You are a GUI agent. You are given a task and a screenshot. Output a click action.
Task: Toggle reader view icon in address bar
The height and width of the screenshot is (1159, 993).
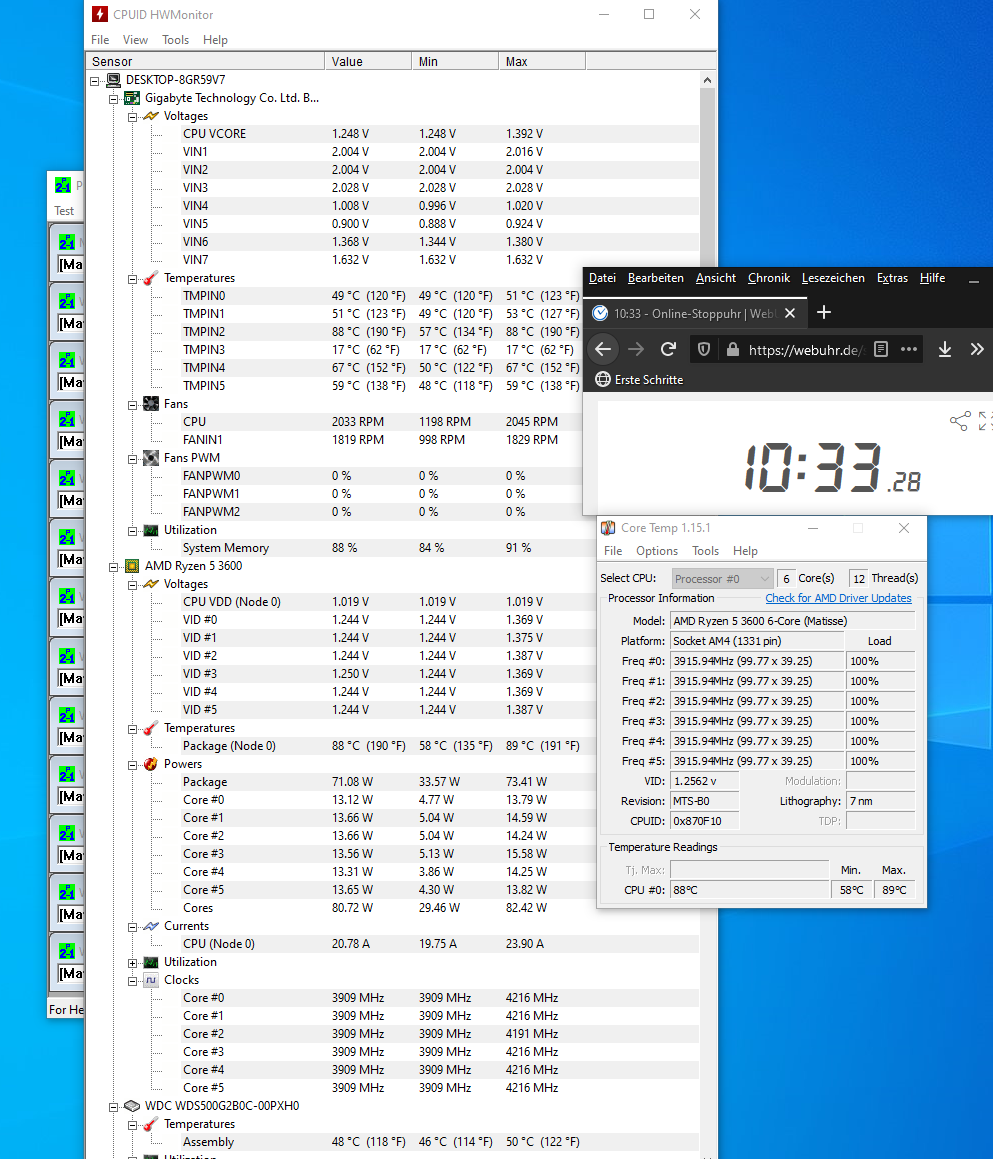pyautogui.click(x=881, y=349)
